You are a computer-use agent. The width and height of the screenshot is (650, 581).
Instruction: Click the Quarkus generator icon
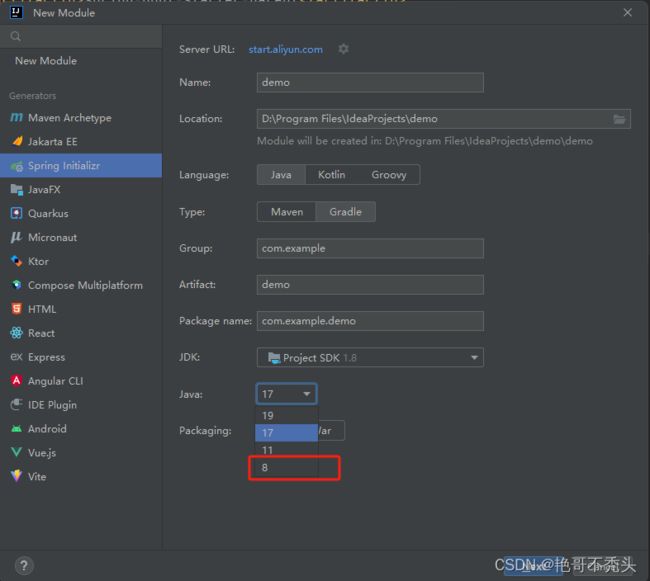coord(17,213)
